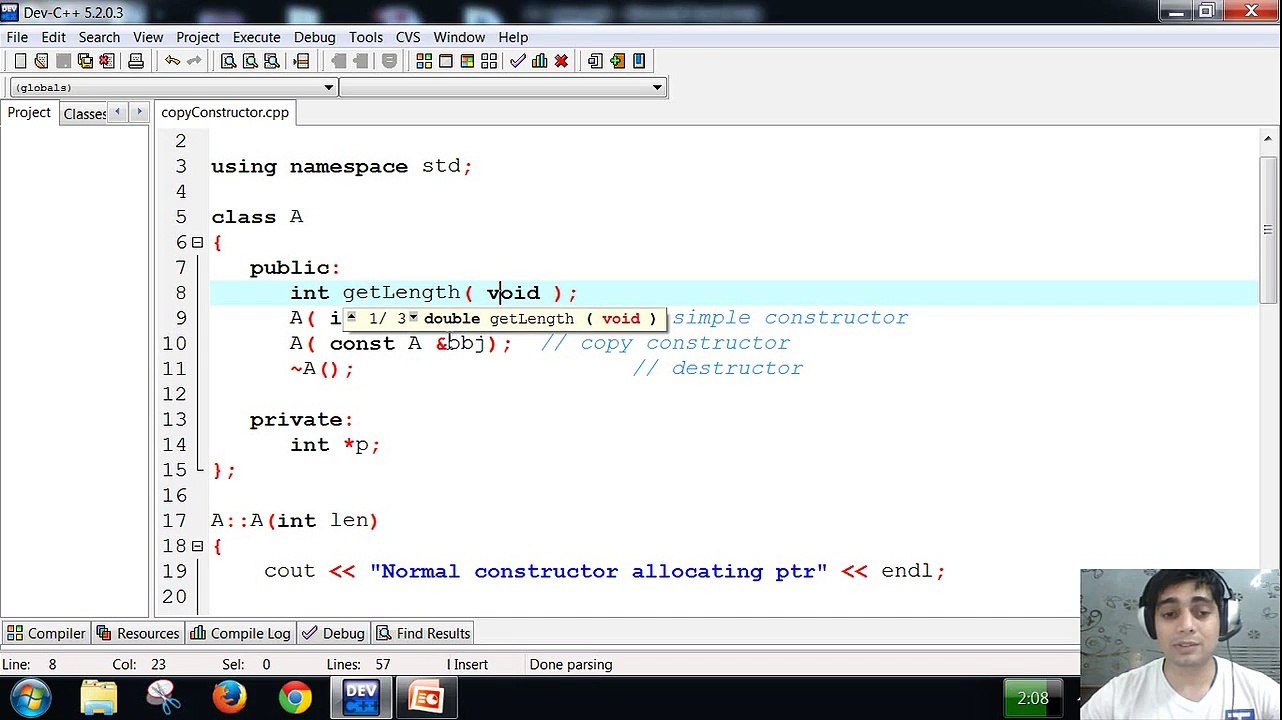Screen dimensions: 1282x720
Task: Open Google Chrome from the taskbar
Action: [x=295, y=697]
